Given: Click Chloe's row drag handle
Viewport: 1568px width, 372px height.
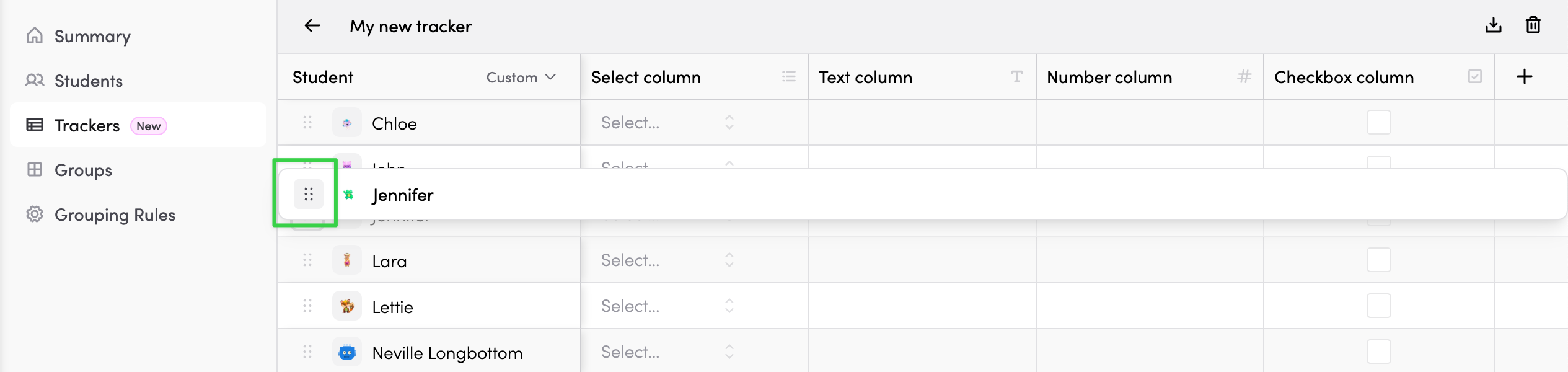Looking at the screenshot, I should pyautogui.click(x=307, y=123).
